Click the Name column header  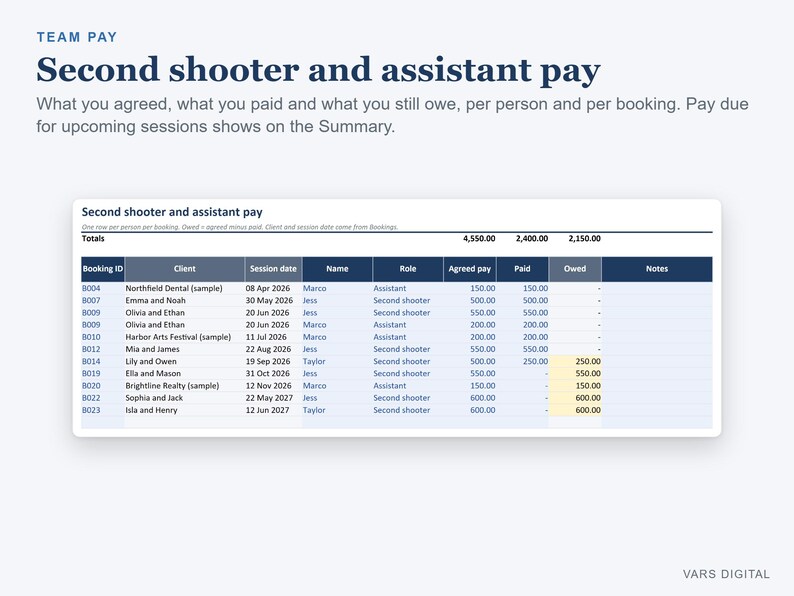(x=337, y=269)
